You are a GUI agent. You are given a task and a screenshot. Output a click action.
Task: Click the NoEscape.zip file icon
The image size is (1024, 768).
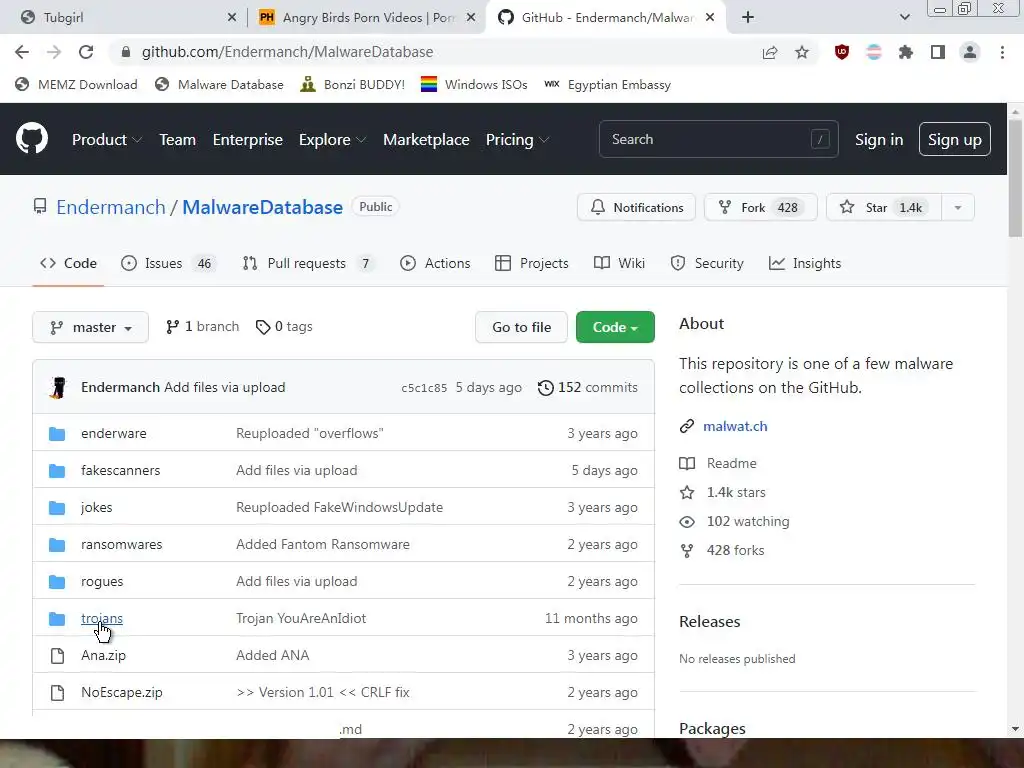point(57,693)
